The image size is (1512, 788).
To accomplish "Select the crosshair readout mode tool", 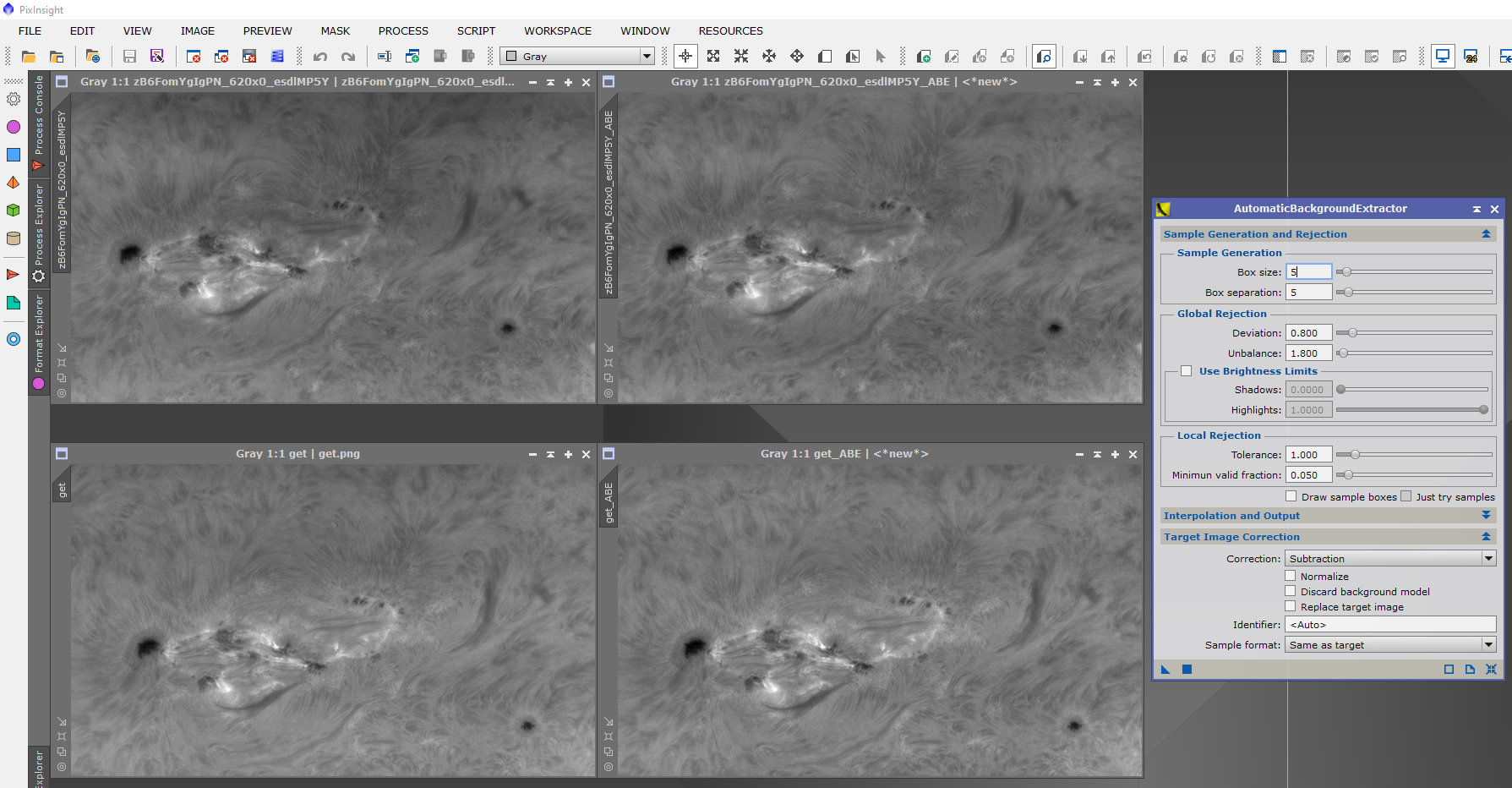I will 685,57.
